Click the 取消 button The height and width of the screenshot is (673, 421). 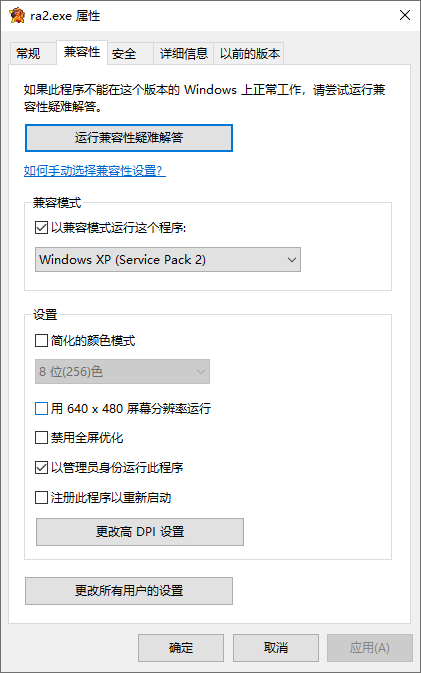(x=276, y=648)
